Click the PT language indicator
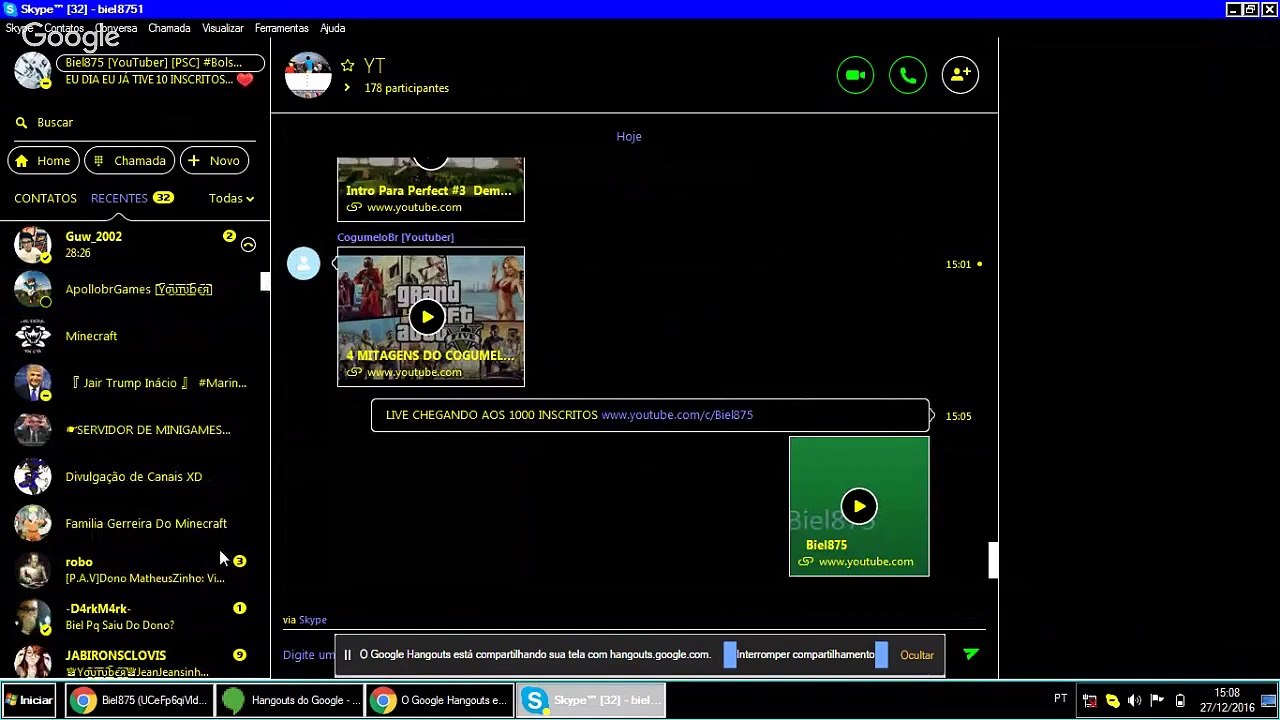This screenshot has width=1280, height=720. pos(1060,698)
